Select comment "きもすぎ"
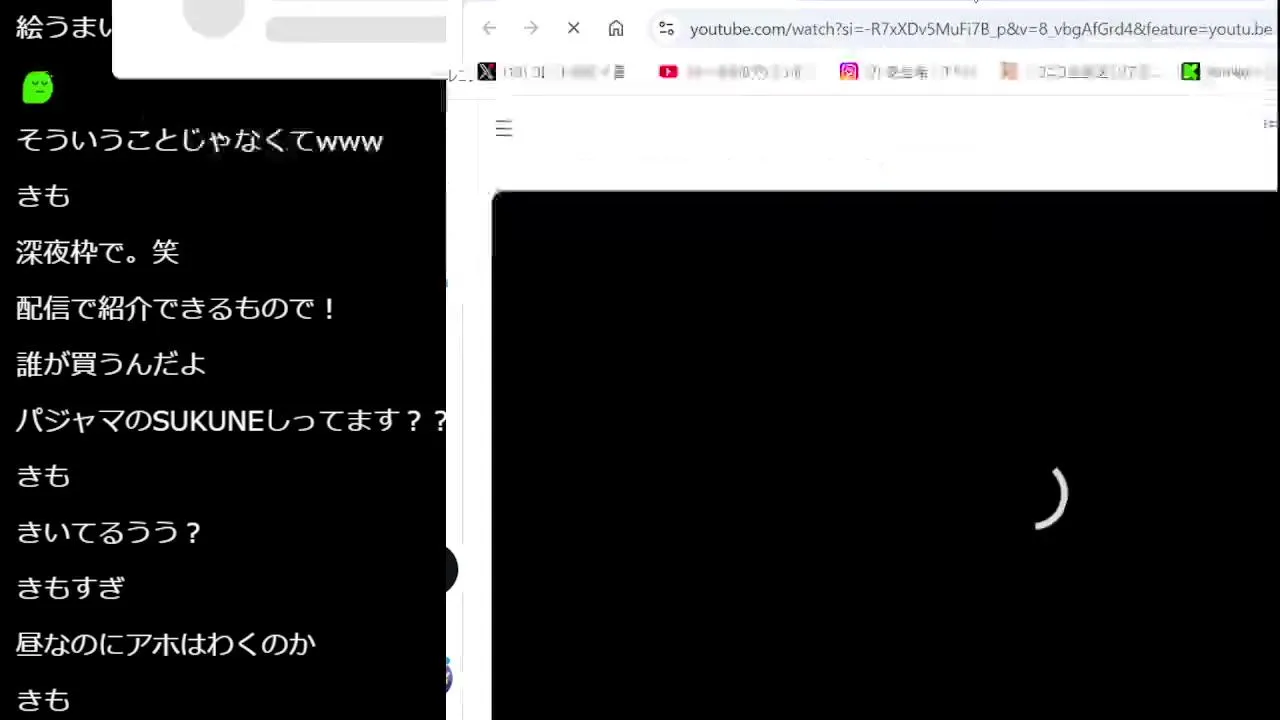The image size is (1280, 720). coord(70,588)
